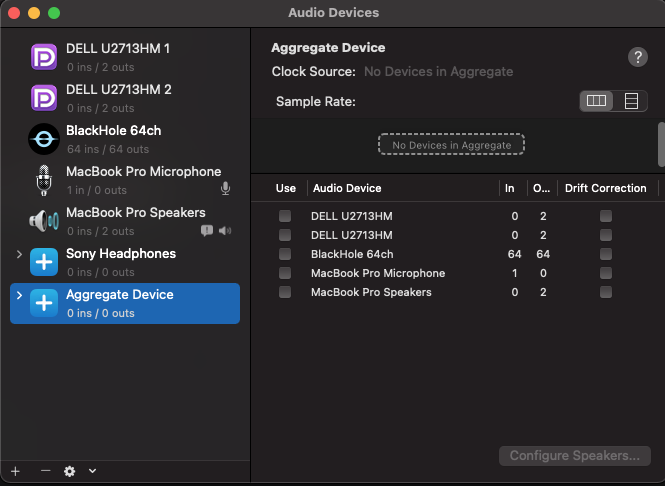Select the DELL U2713HM 1 display icon
The width and height of the screenshot is (665, 486).
[44, 57]
